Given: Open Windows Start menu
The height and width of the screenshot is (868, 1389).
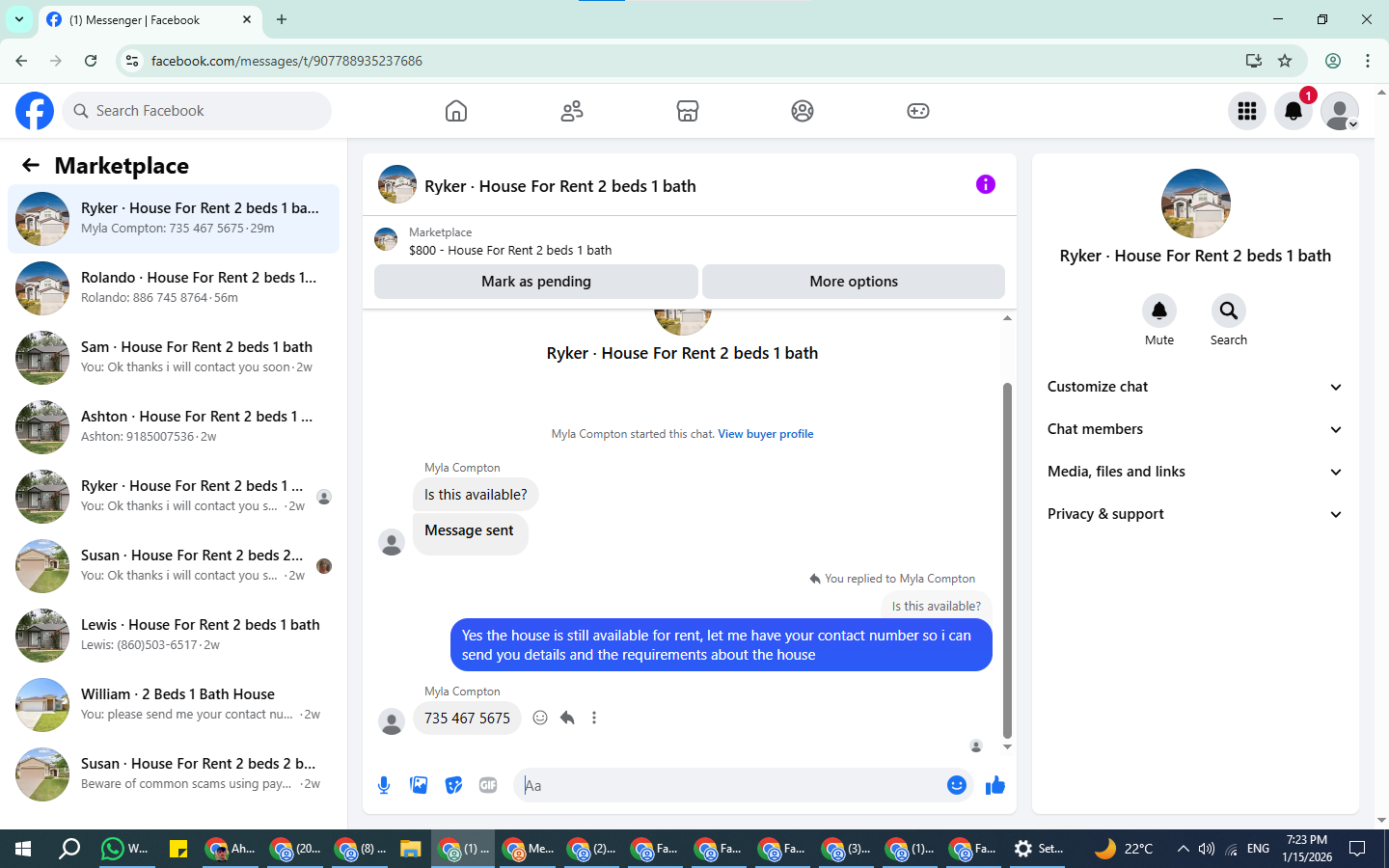Looking at the screenshot, I should [23, 849].
